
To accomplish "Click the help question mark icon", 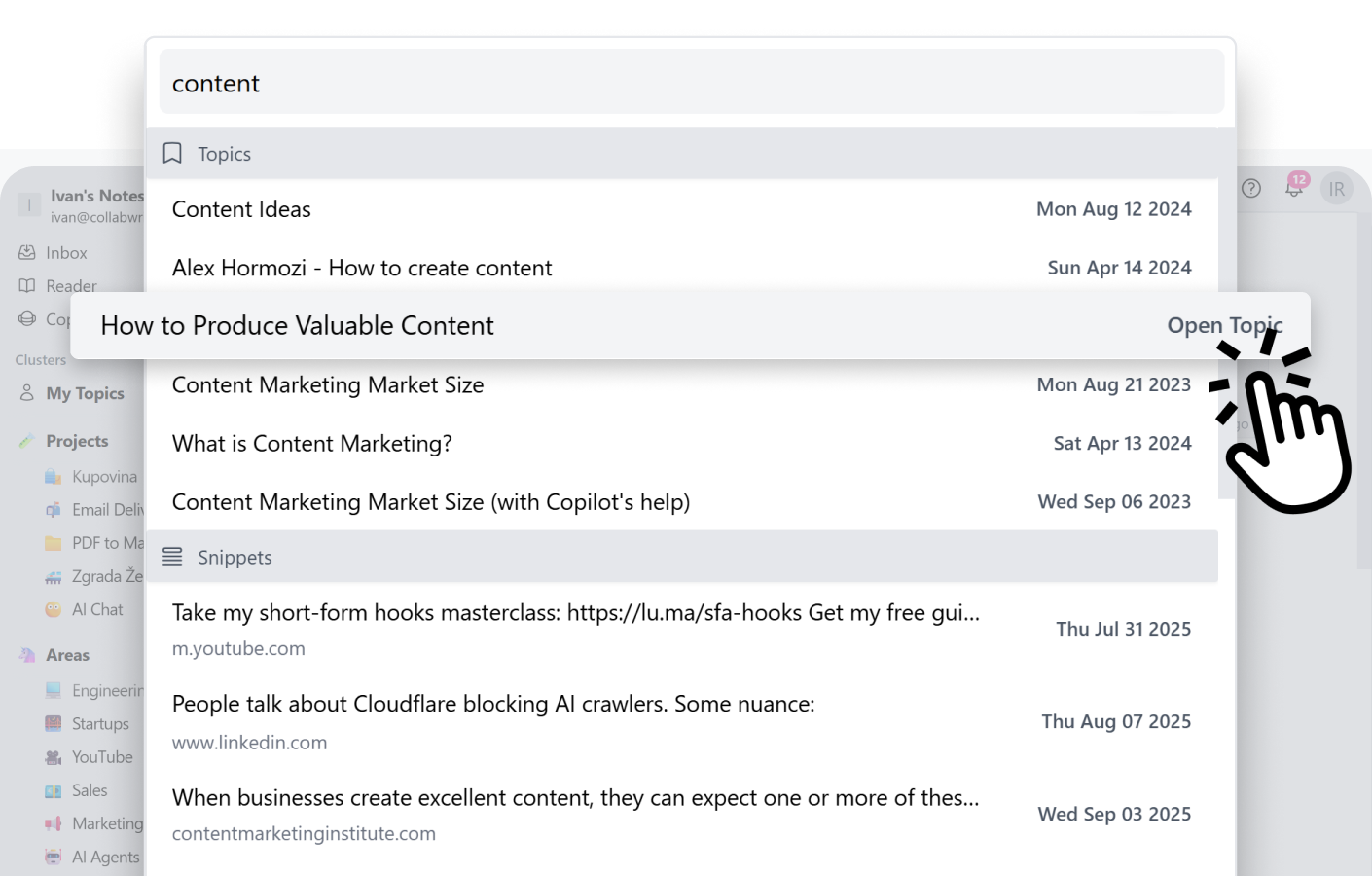I will coord(1251,189).
